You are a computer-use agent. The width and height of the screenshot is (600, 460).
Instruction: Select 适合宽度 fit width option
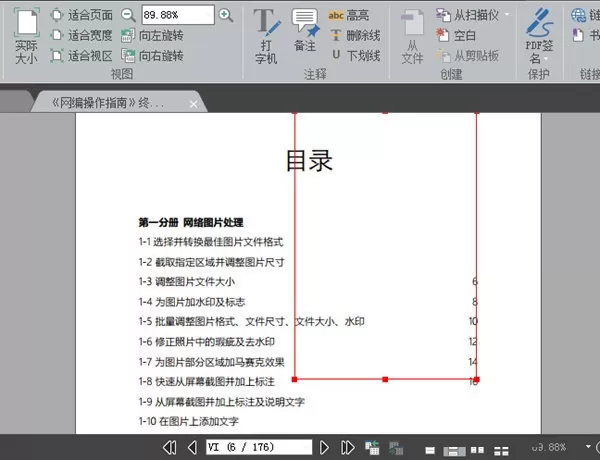tap(81, 36)
